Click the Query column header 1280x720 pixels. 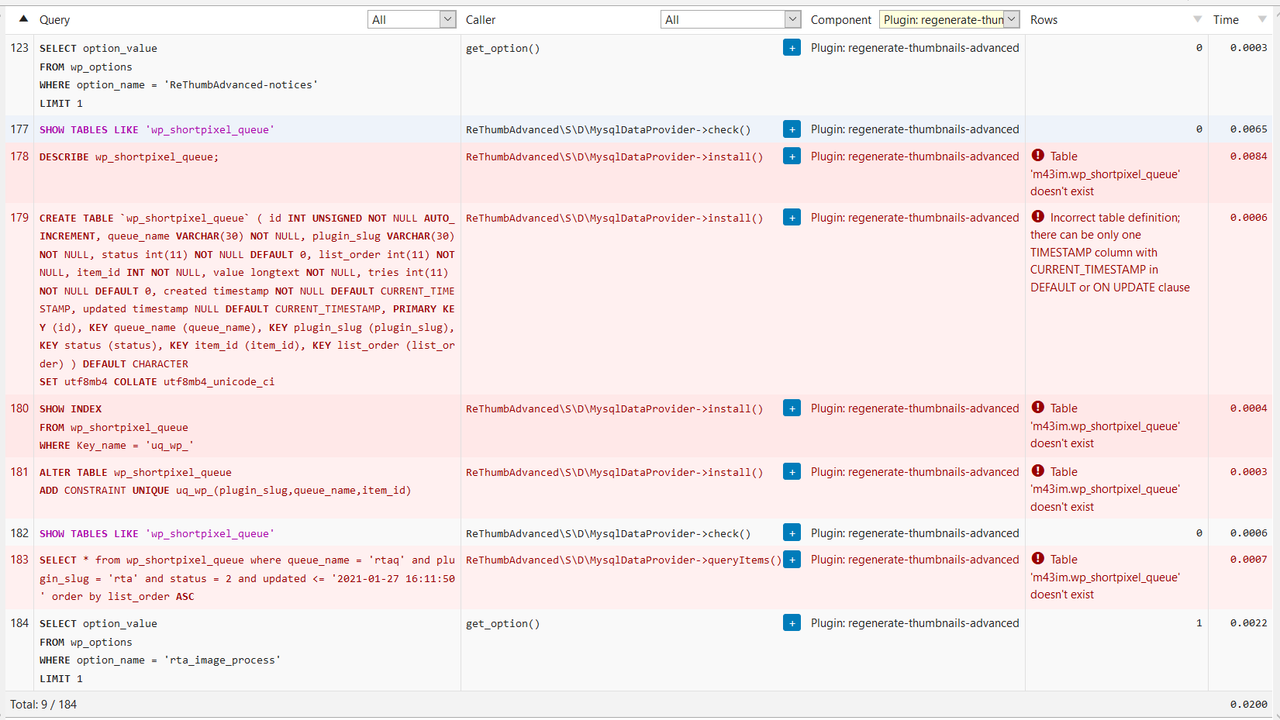pyautogui.click(x=55, y=20)
